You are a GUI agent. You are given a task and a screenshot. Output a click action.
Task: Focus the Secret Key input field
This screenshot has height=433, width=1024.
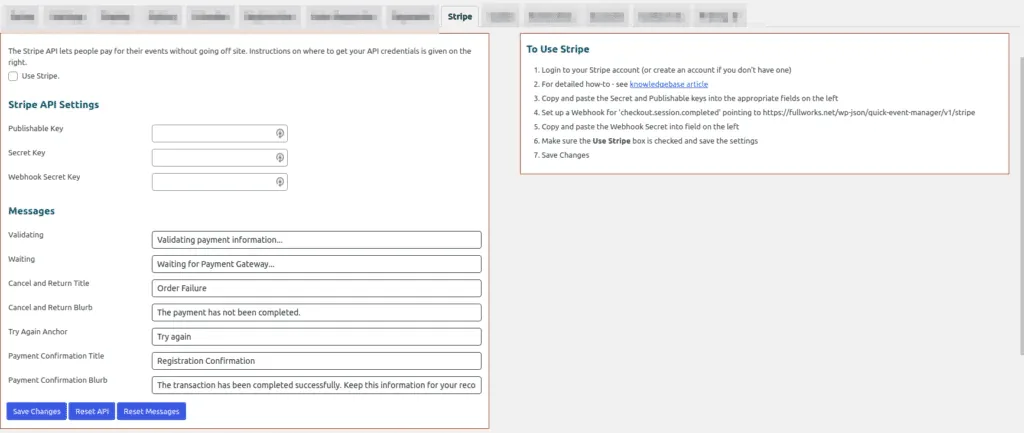tap(219, 157)
